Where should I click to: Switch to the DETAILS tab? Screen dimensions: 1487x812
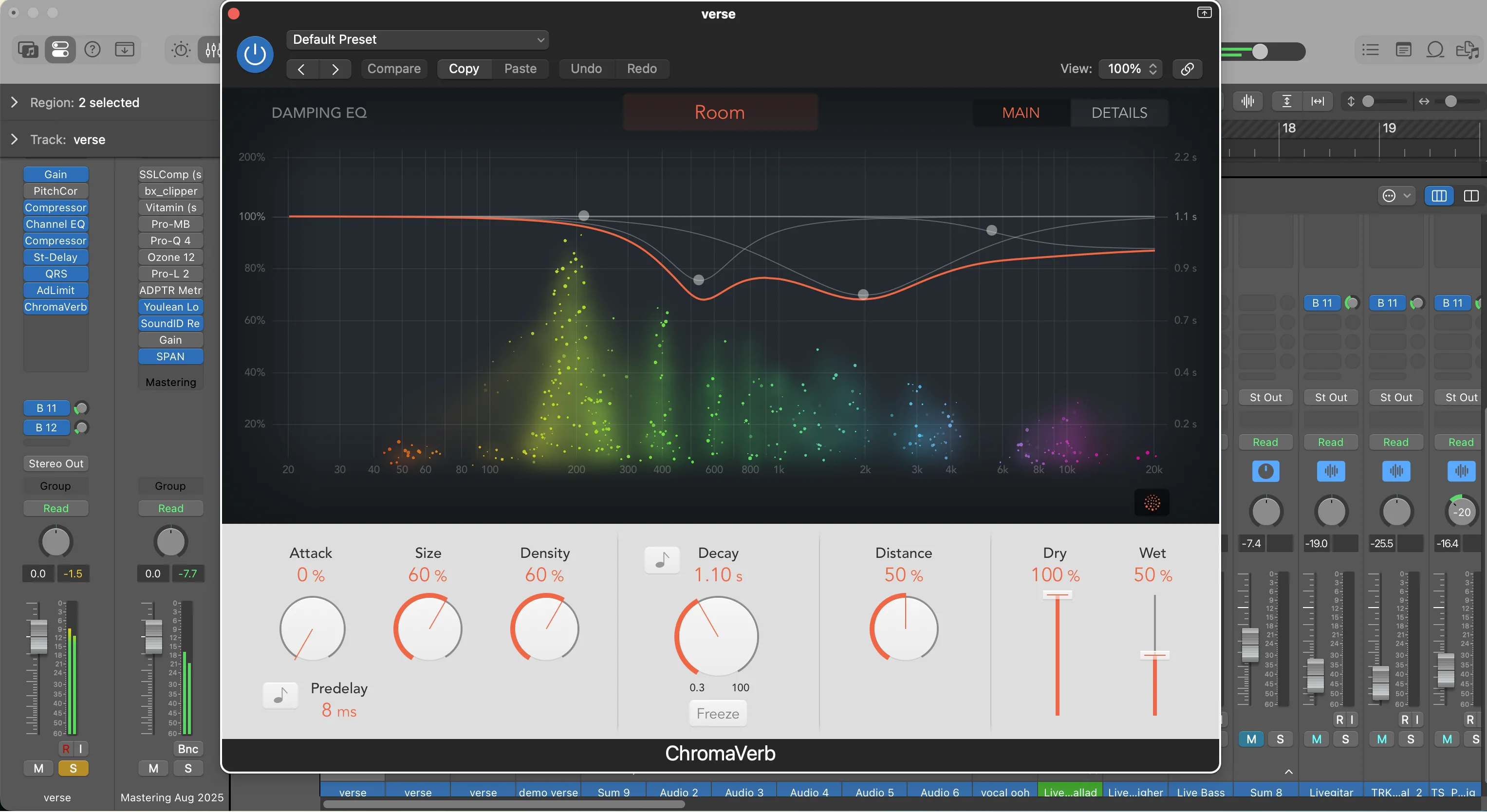click(x=1120, y=112)
